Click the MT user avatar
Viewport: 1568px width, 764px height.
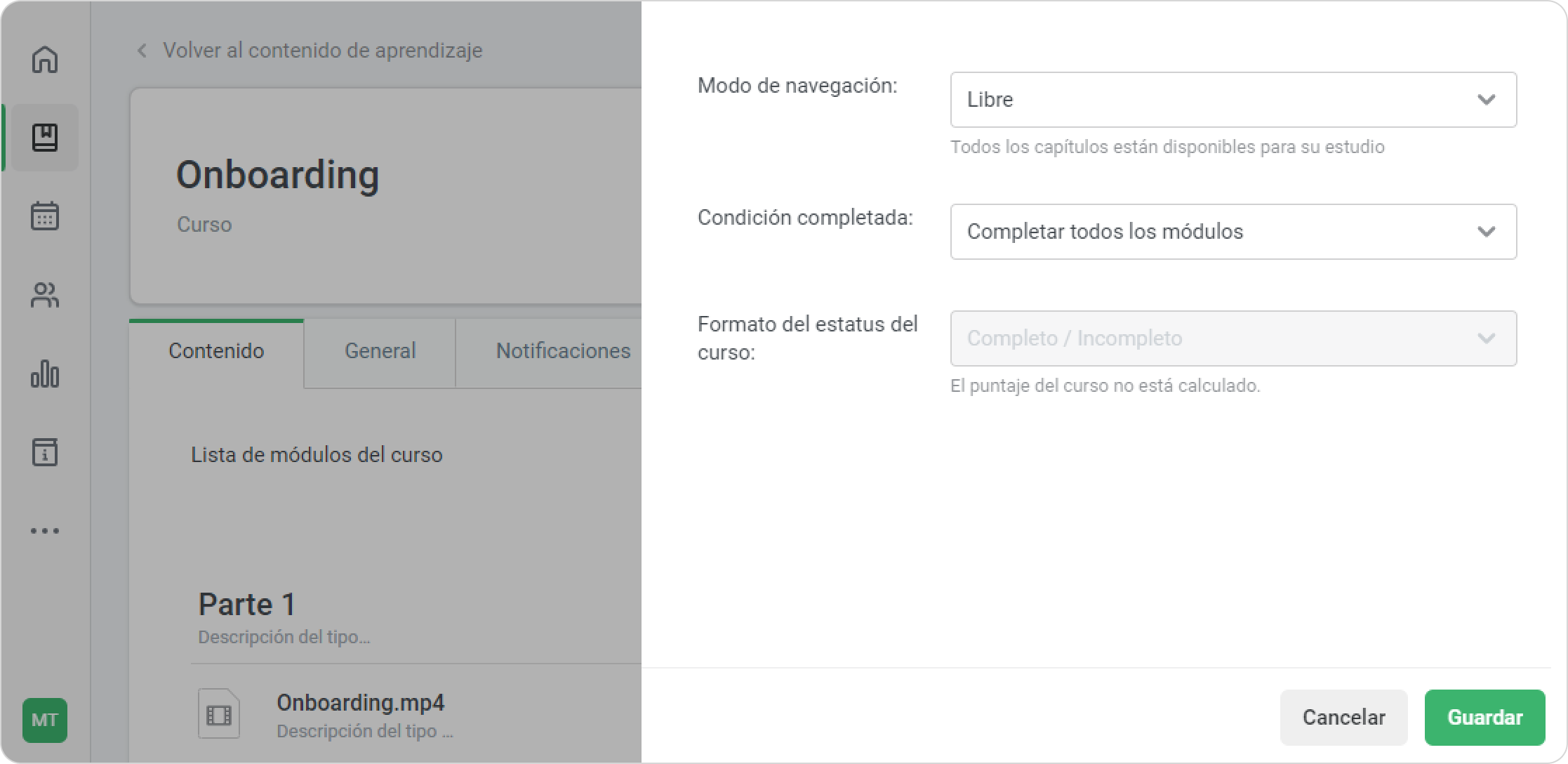45,720
